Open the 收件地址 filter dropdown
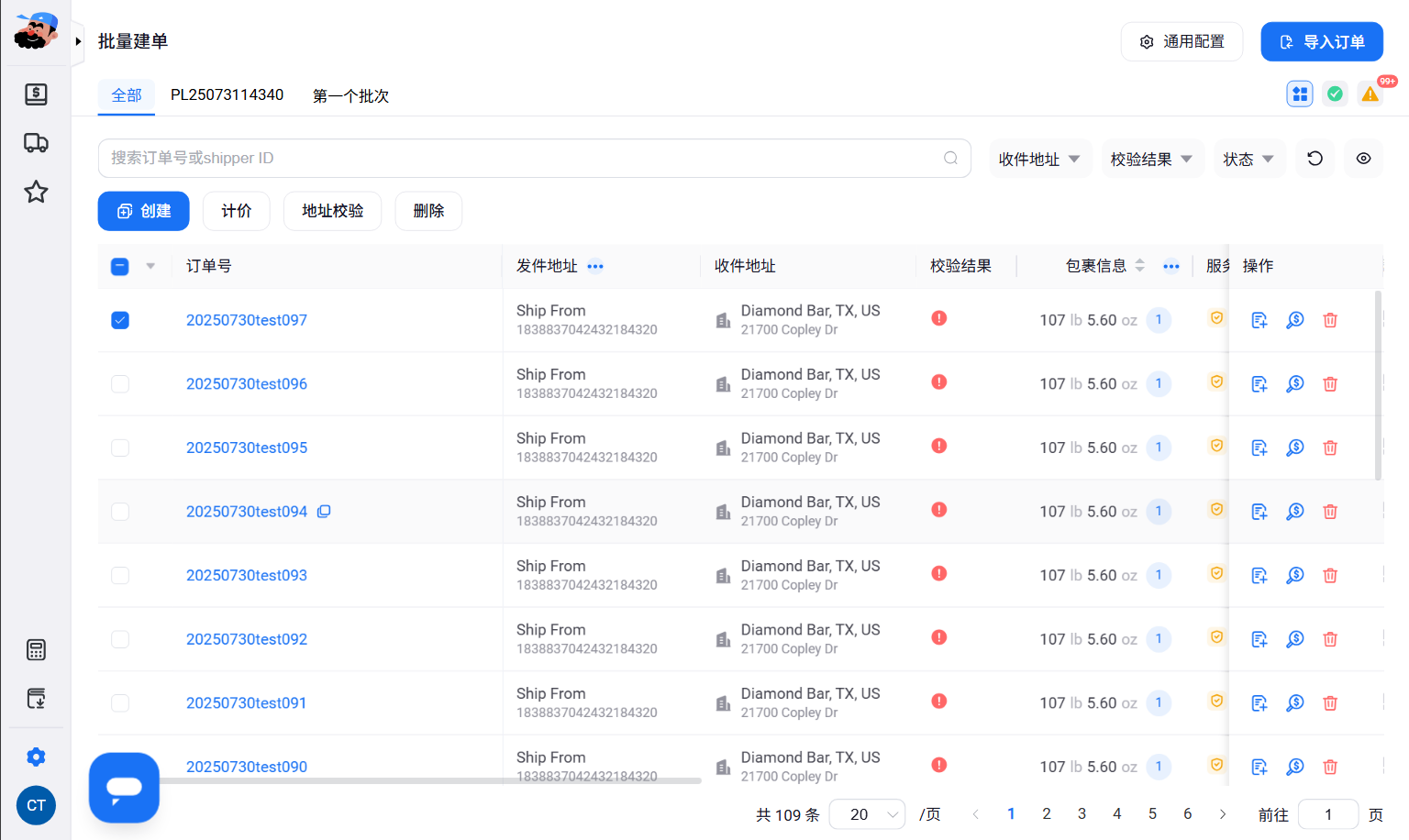Screen dimensions: 1409x840 point(1040,159)
